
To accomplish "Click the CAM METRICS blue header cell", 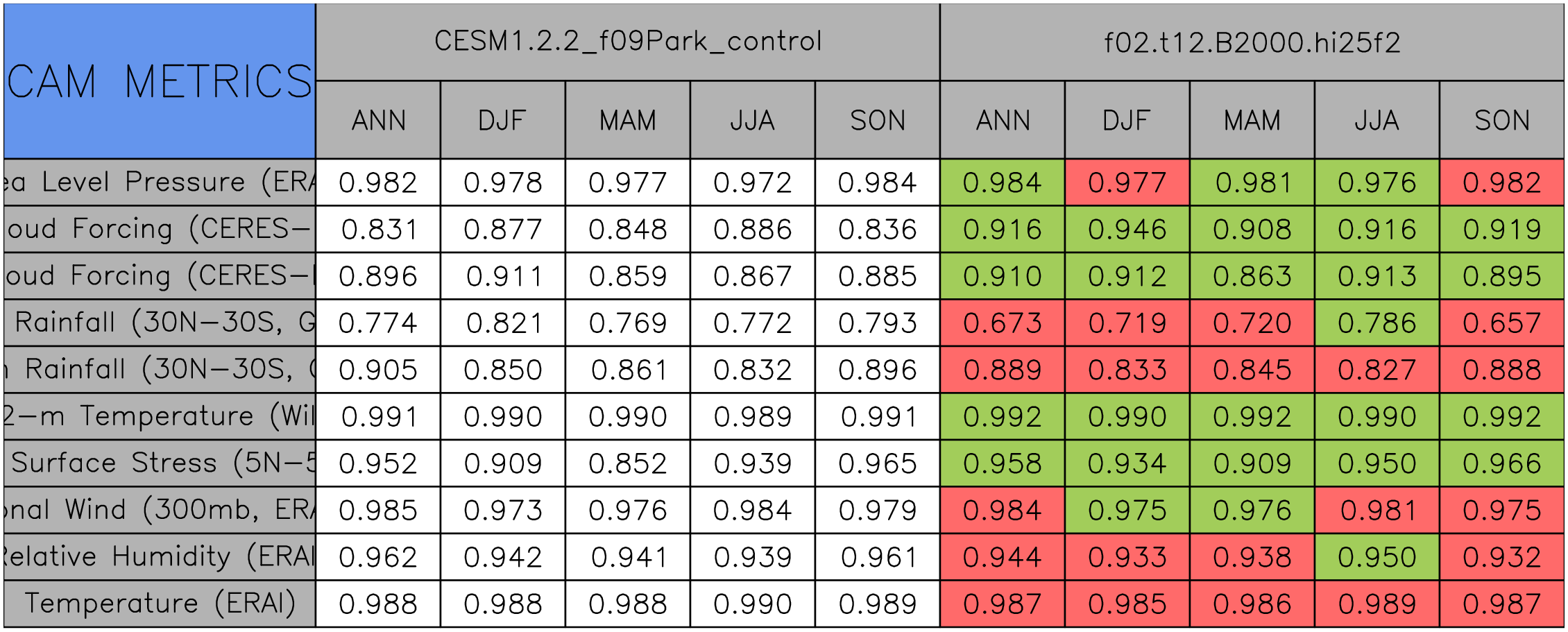I will point(160,81).
